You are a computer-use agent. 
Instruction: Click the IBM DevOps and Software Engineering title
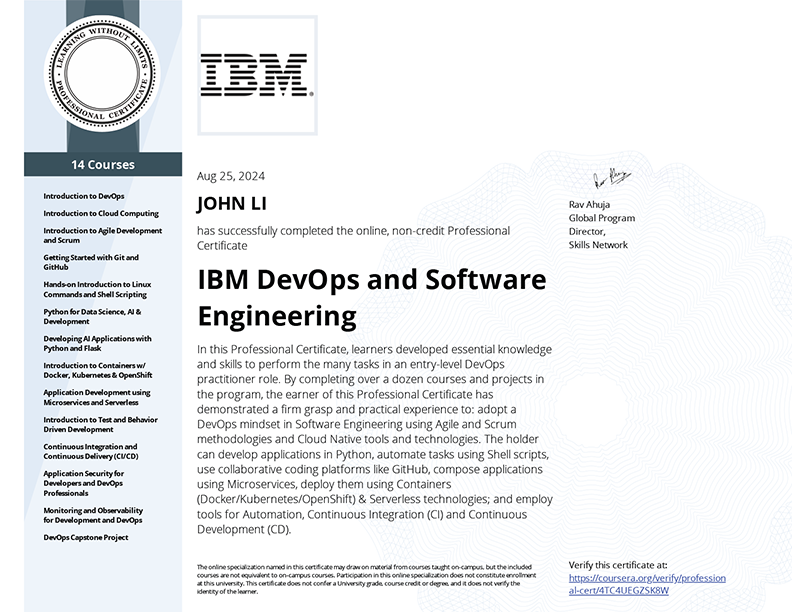click(x=372, y=297)
